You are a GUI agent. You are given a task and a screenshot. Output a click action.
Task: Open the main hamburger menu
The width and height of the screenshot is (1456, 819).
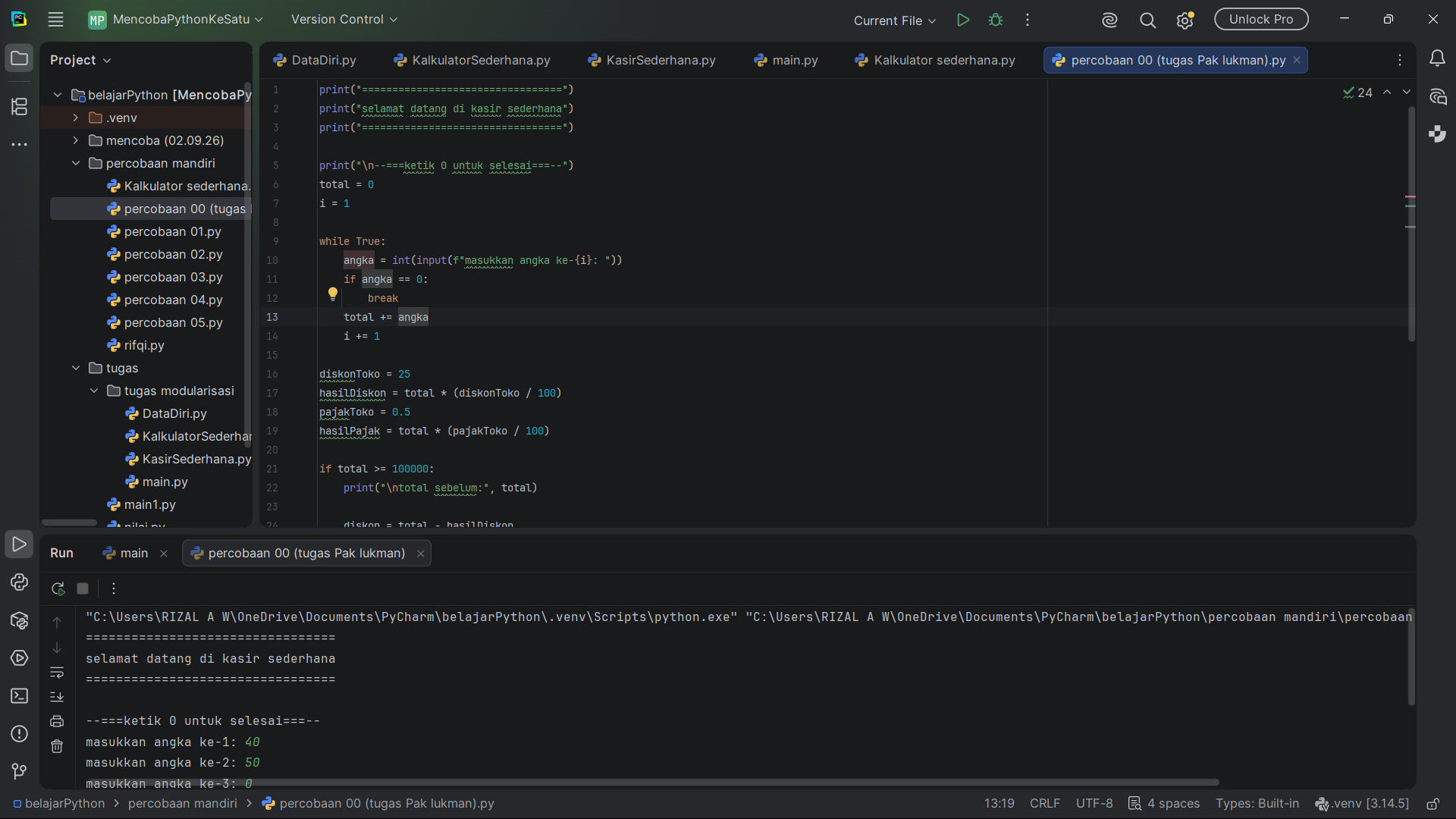(55, 20)
